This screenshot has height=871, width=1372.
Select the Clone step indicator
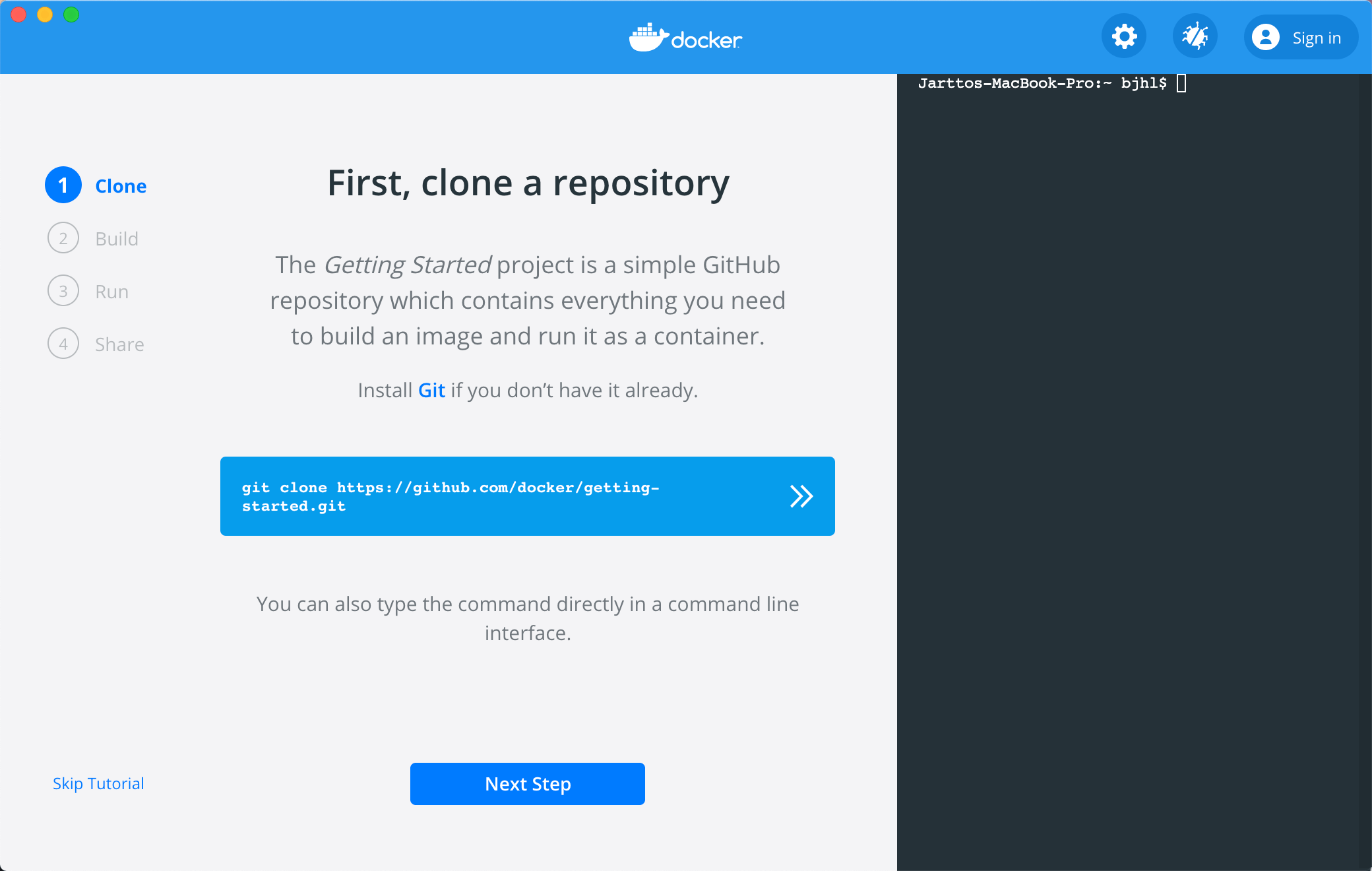tap(63, 185)
